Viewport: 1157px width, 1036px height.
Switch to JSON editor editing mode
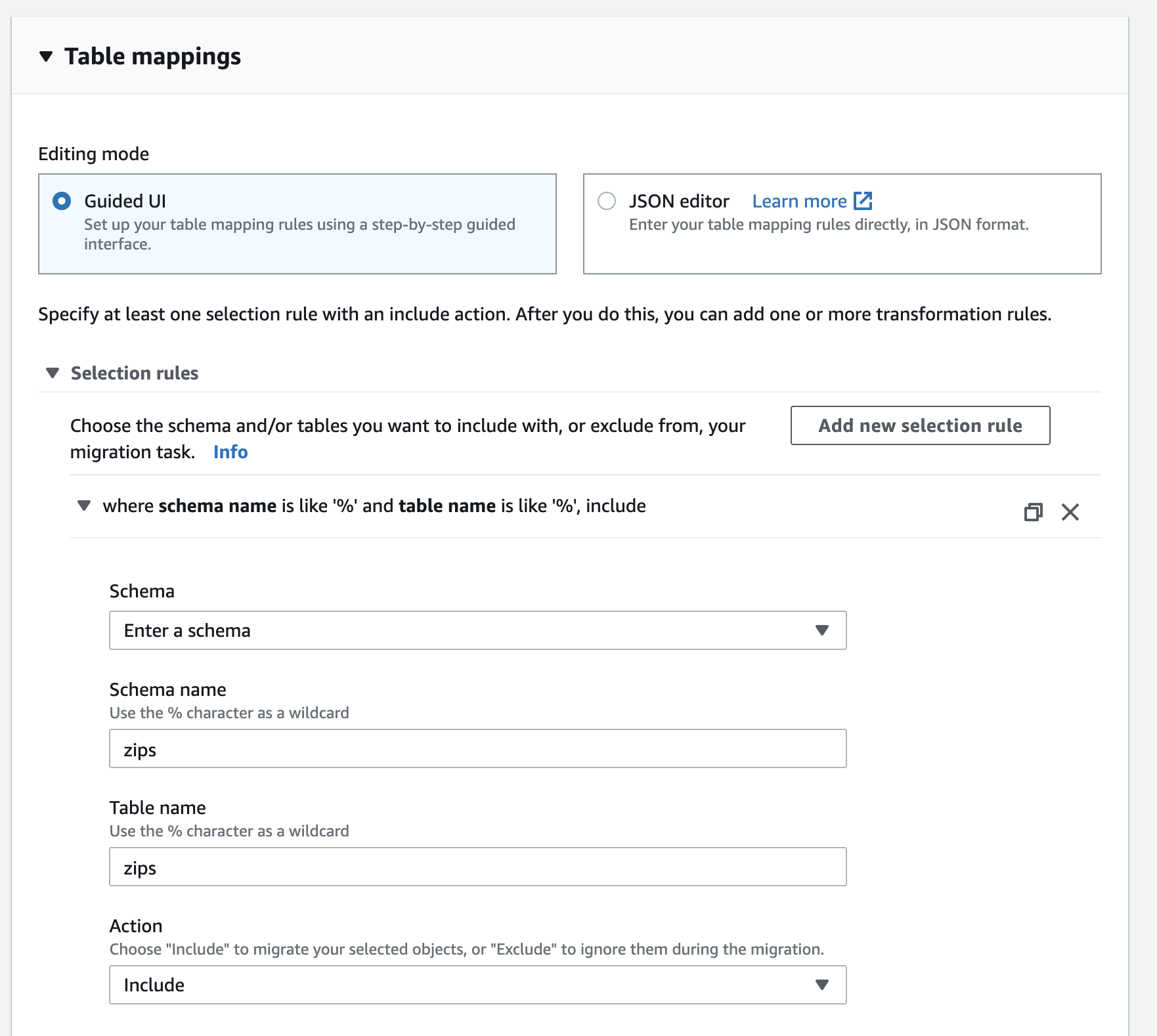click(x=606, y=202)
